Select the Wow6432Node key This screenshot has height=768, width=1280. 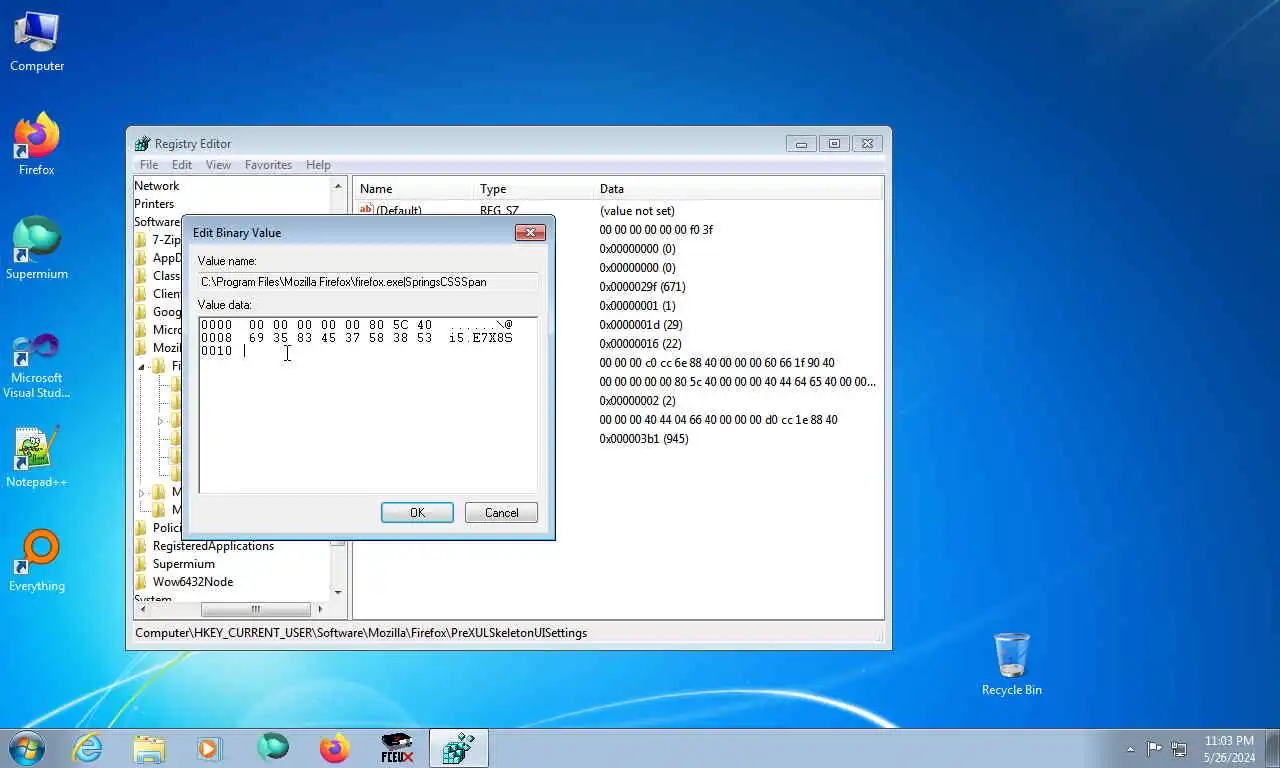coord(193,582)
